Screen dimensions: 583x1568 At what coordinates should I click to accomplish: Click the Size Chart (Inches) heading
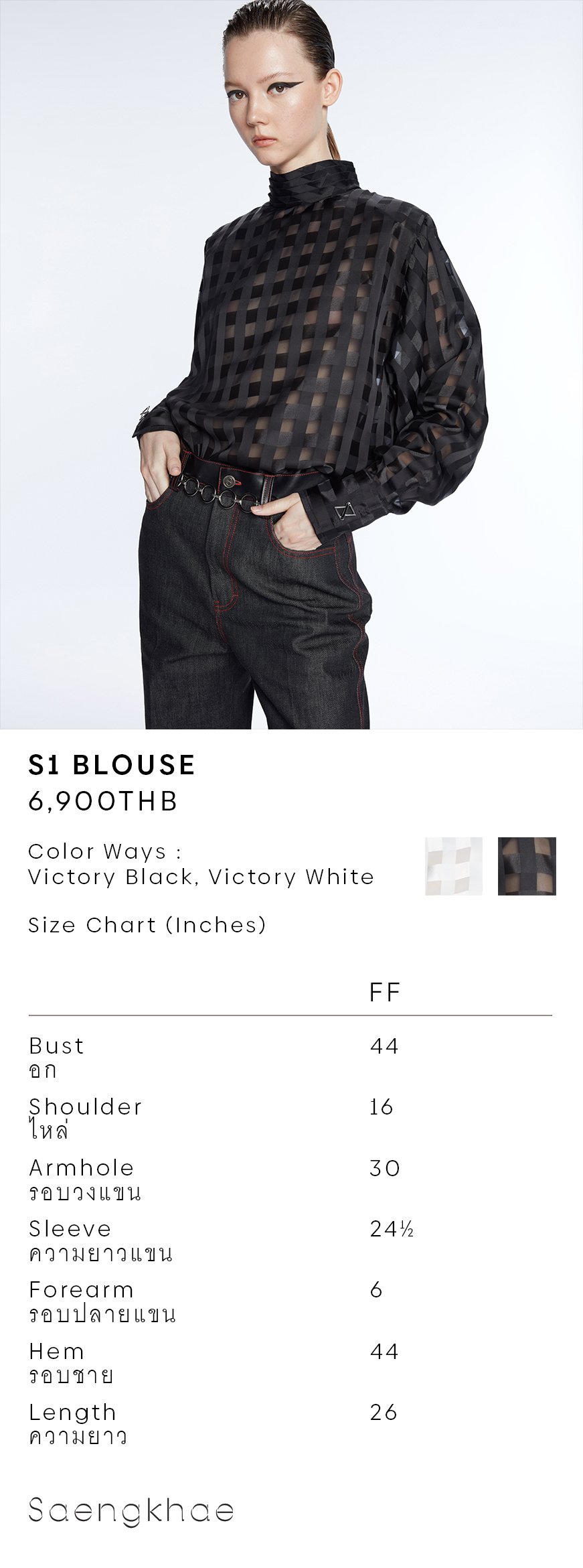tap(147, 925)
